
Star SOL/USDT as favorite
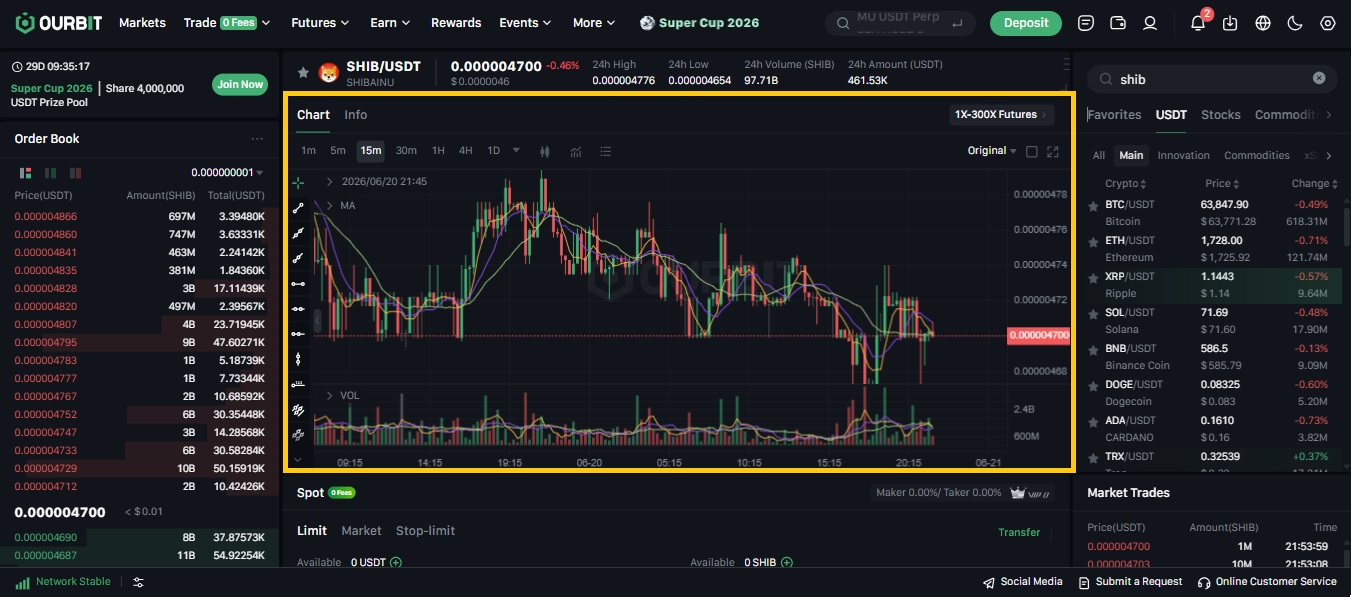click(1093, 313)
